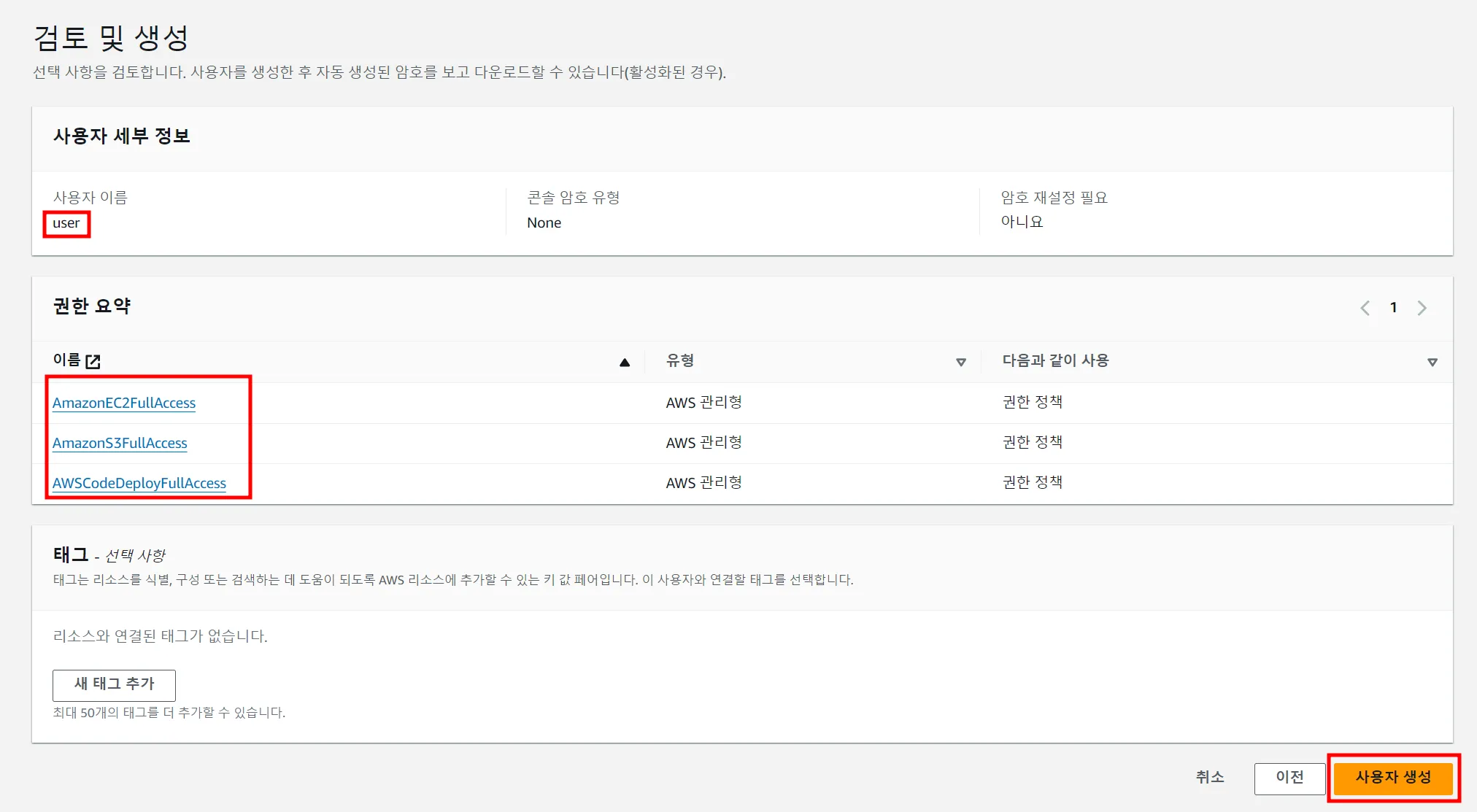1477x812 pixels.
Task: Click '권한 정책' in the AWSCodeDeployFullAccess row
Action: [x=1032, y=482]
